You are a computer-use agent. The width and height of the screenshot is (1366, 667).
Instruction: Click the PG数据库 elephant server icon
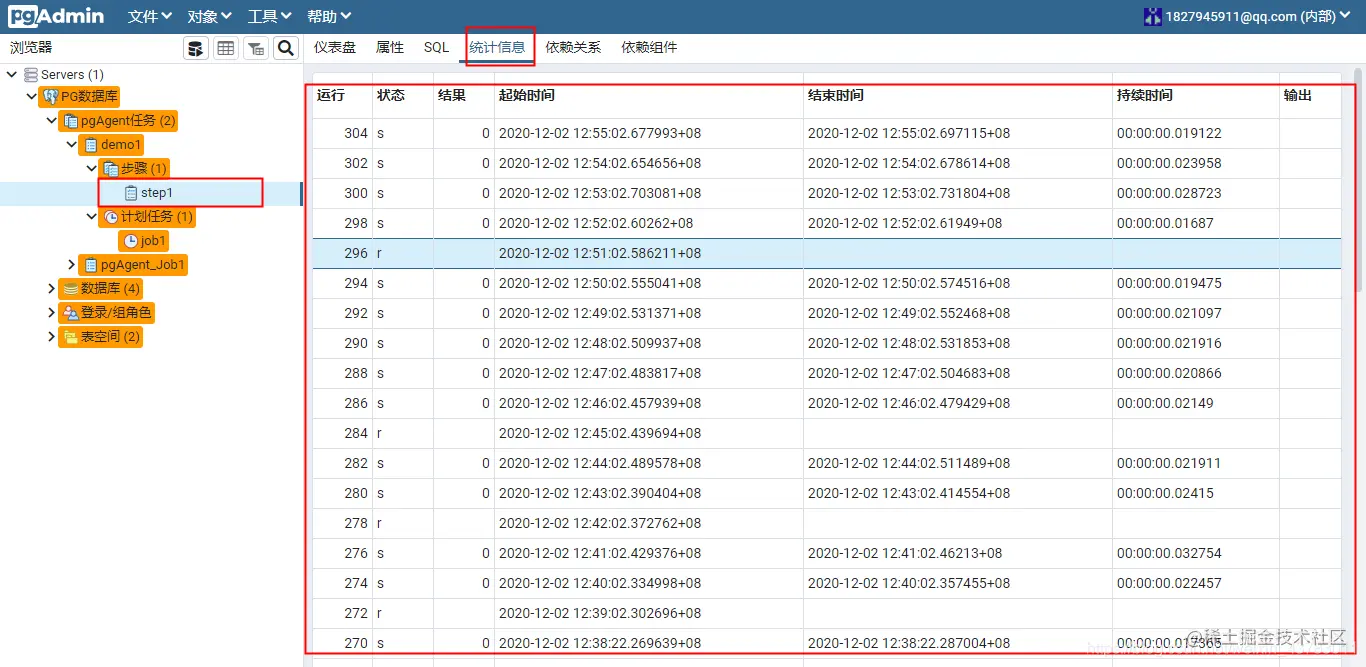[x=51, y=97]
